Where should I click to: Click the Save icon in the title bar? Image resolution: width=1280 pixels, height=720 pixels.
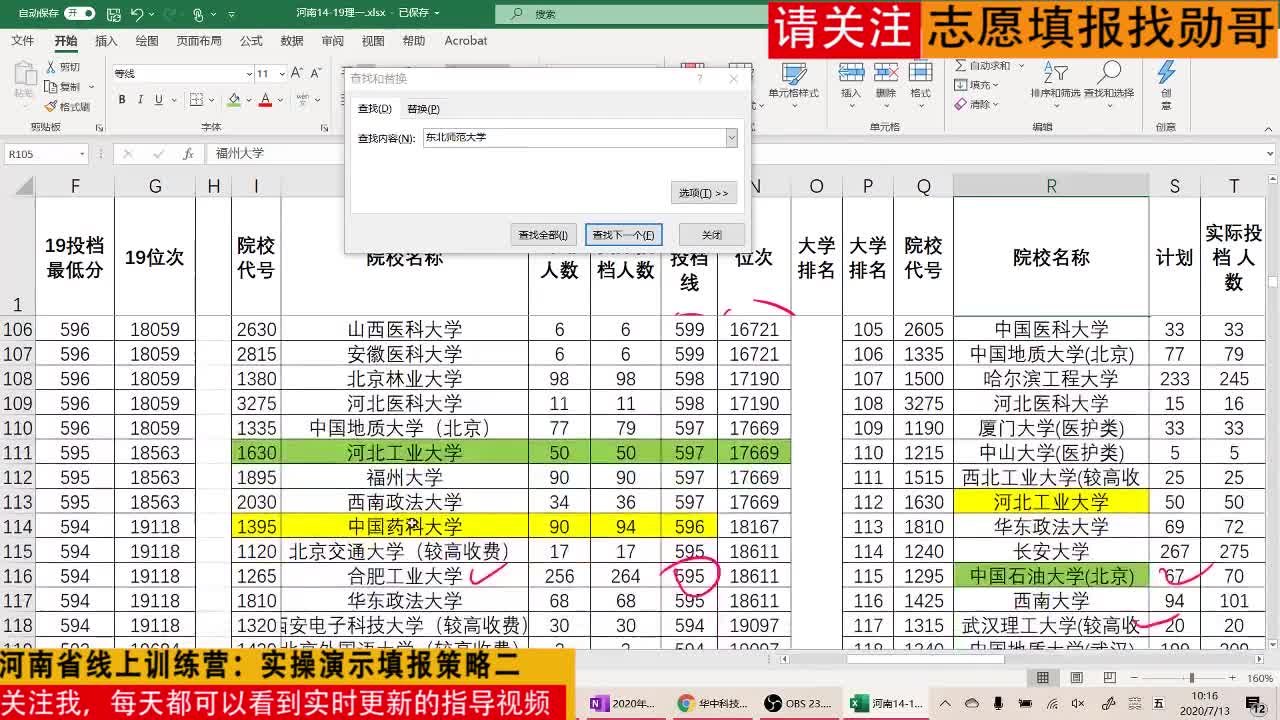[x=112, y=14]
